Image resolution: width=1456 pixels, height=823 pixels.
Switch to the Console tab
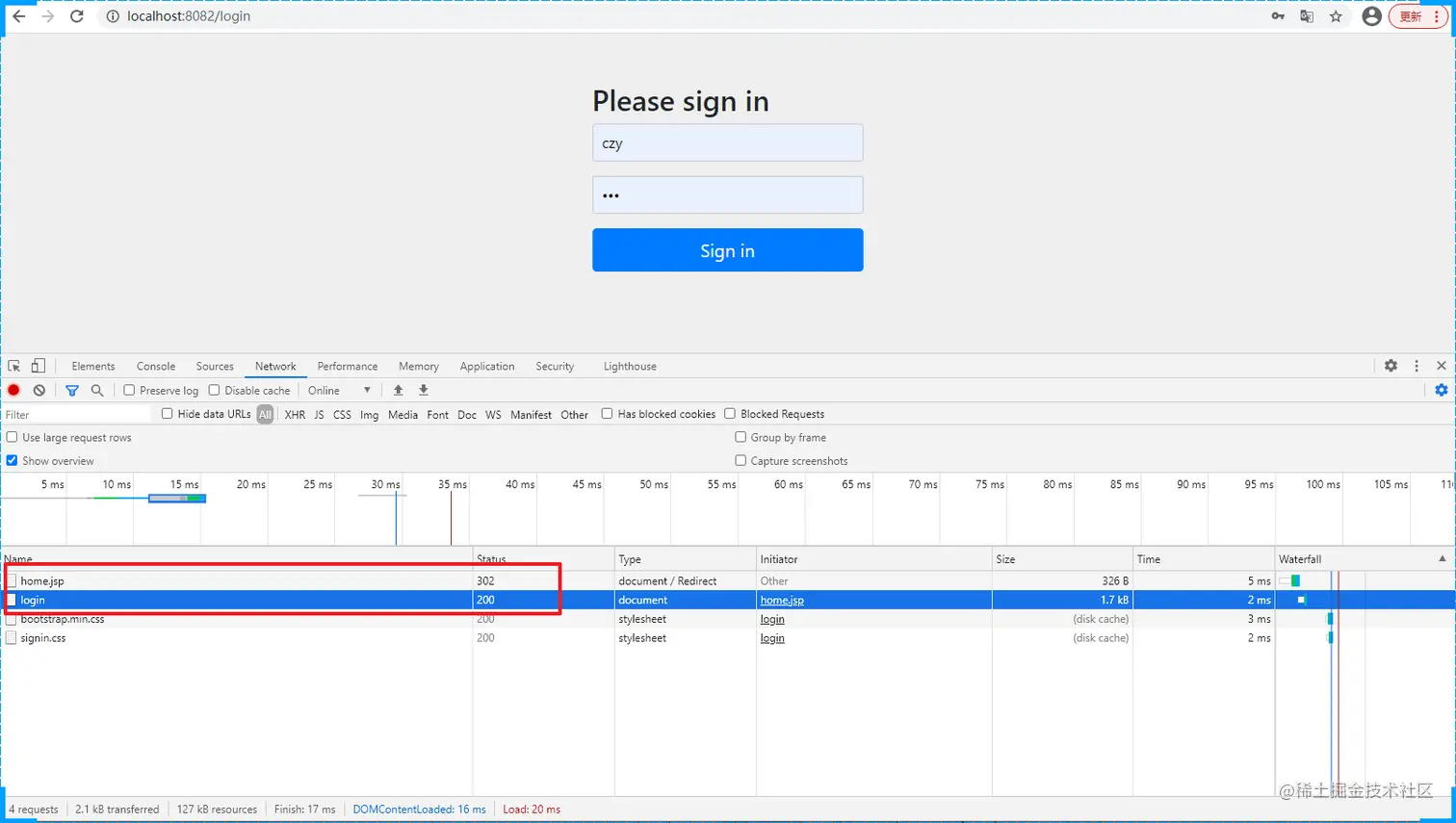(x=156, y=366)
